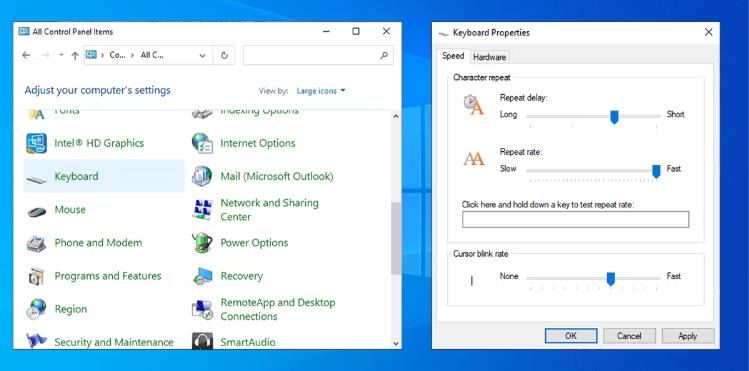Click the Apply button
Viewport: 749px width, 371px height.
688,336
